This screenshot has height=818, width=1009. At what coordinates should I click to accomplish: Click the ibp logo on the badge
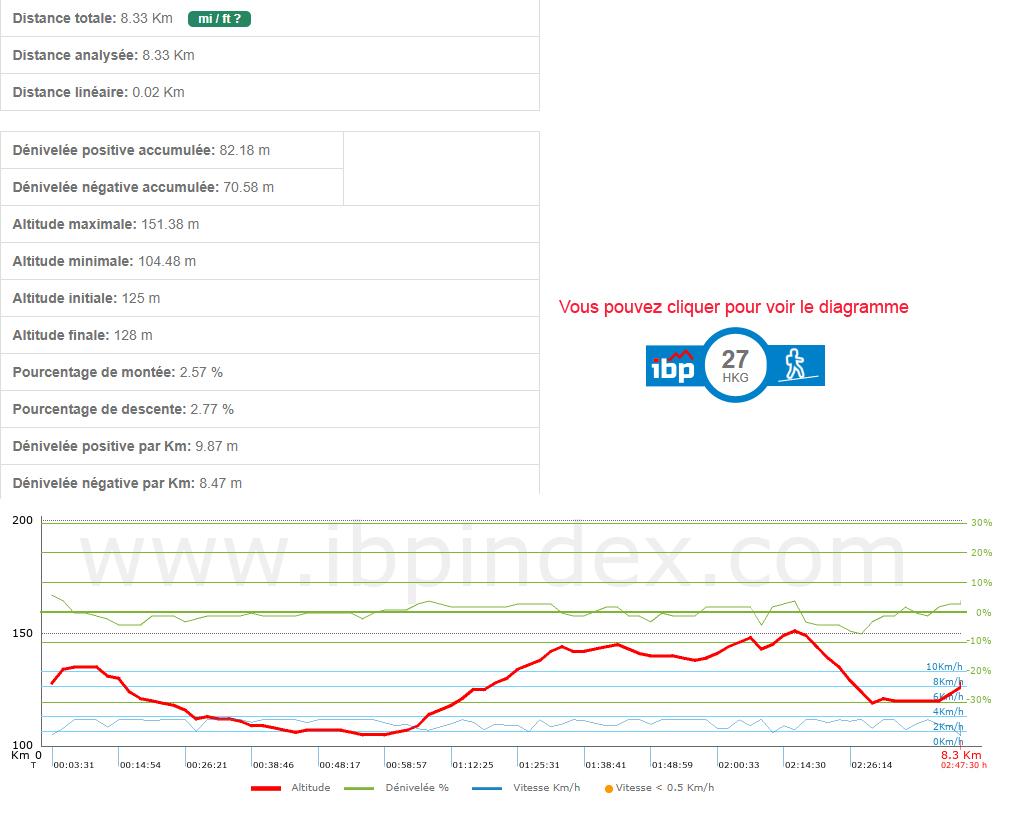(673, 366)
